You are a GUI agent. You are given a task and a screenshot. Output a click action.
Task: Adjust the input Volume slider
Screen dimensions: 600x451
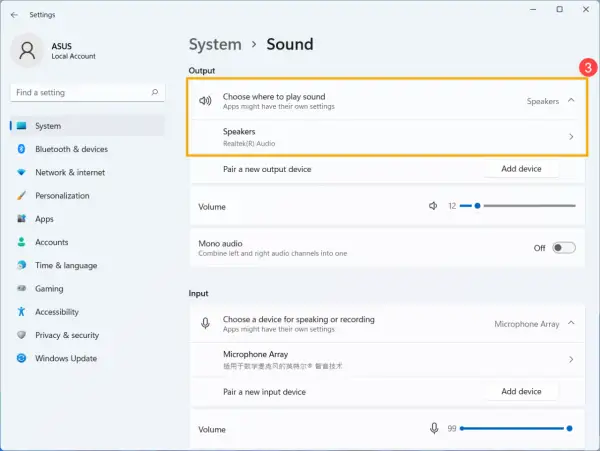516,428
